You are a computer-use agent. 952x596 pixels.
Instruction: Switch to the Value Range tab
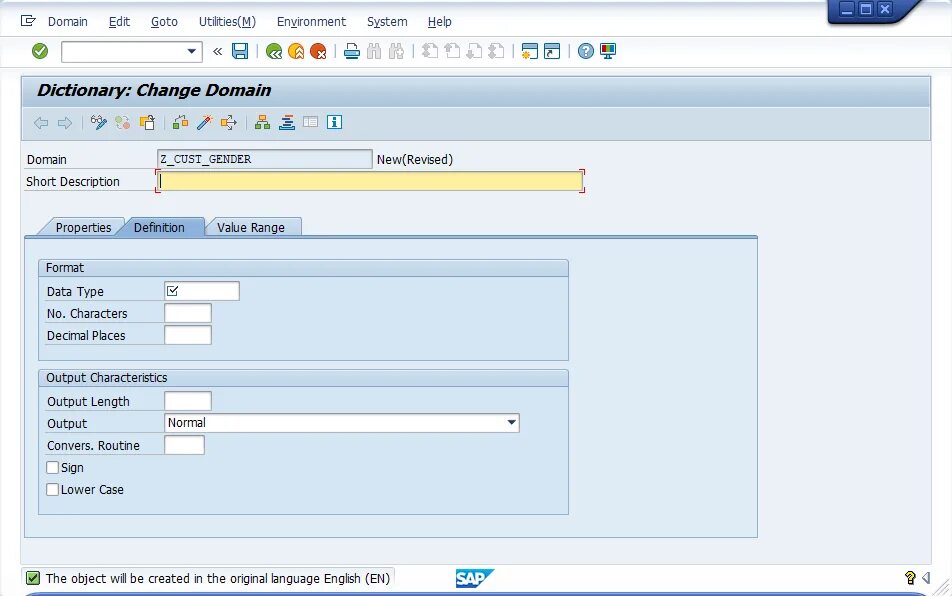tap(251, 228)
